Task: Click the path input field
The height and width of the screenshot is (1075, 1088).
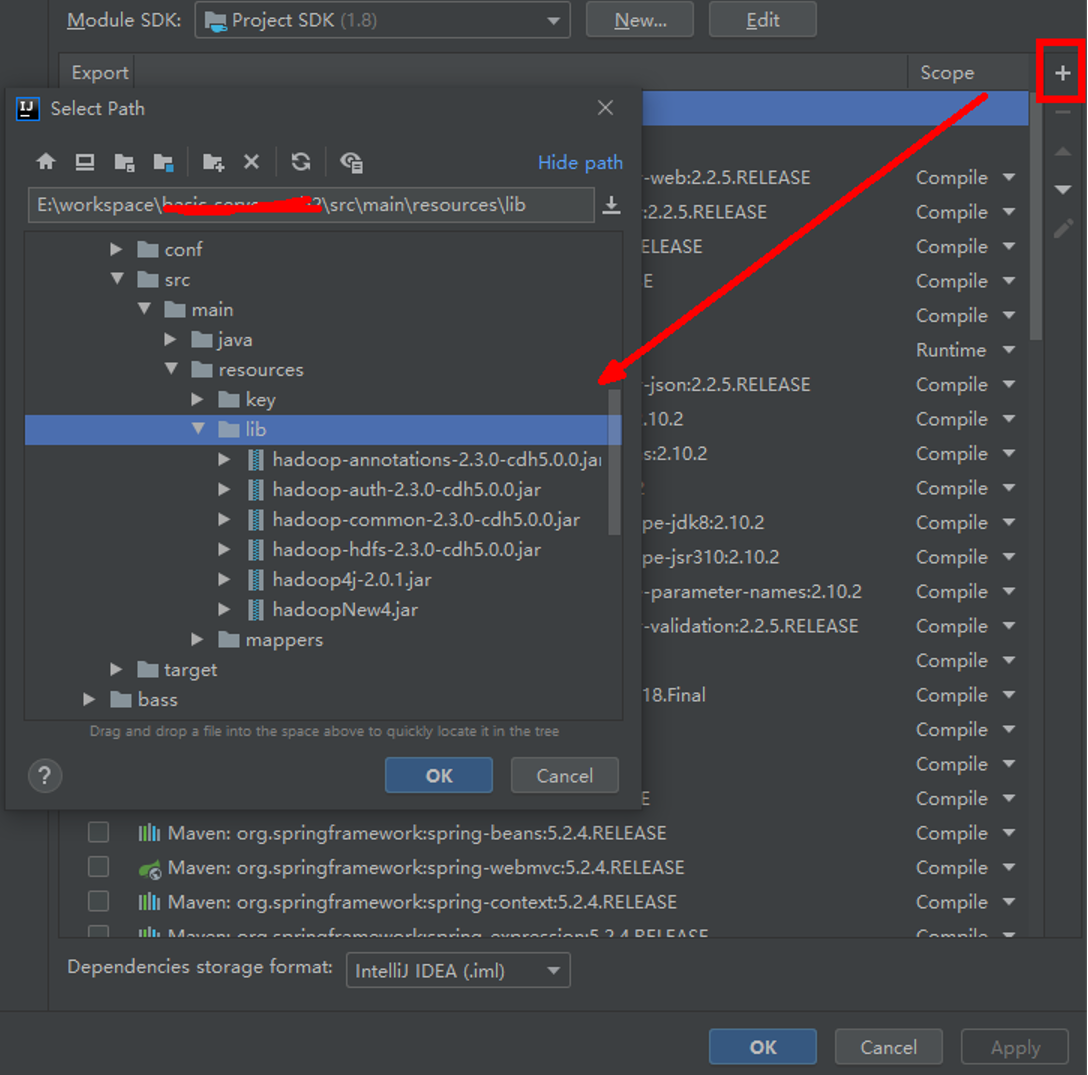Action: click(311, 205)
